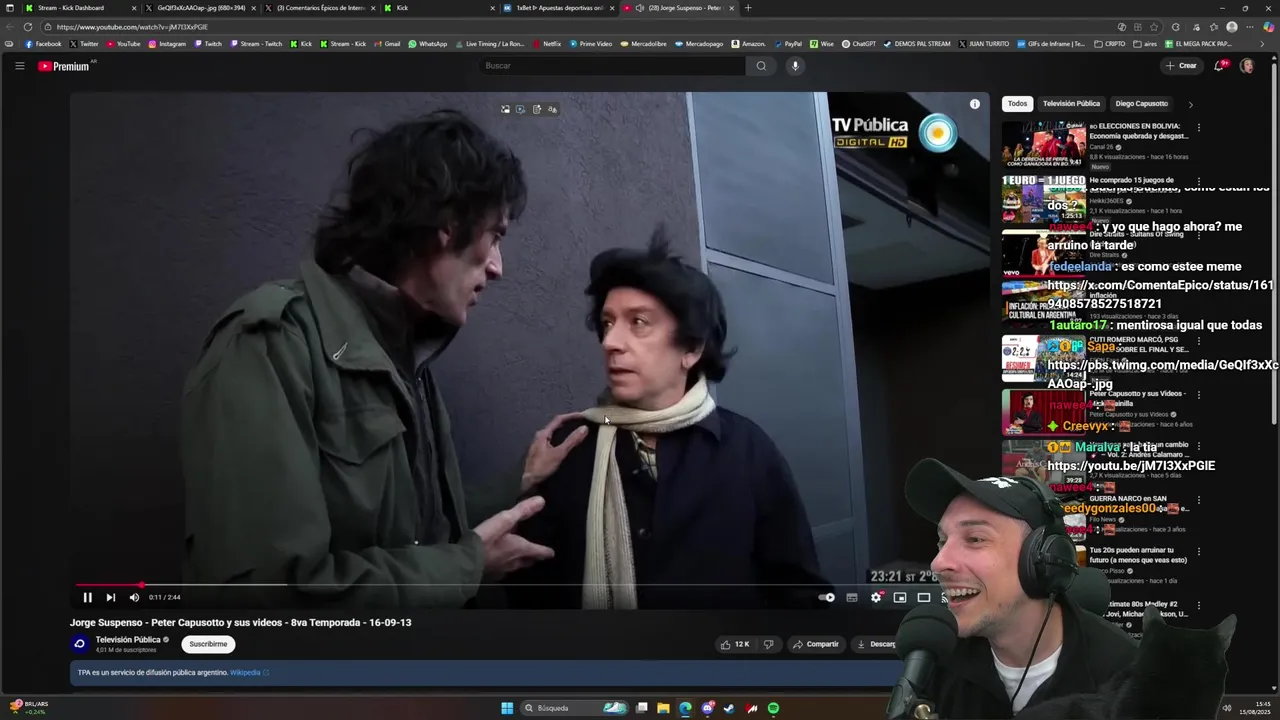1280x720 pixels.
Task: Open the ChatGPT bookmark
Action: [x=858, y=44]
